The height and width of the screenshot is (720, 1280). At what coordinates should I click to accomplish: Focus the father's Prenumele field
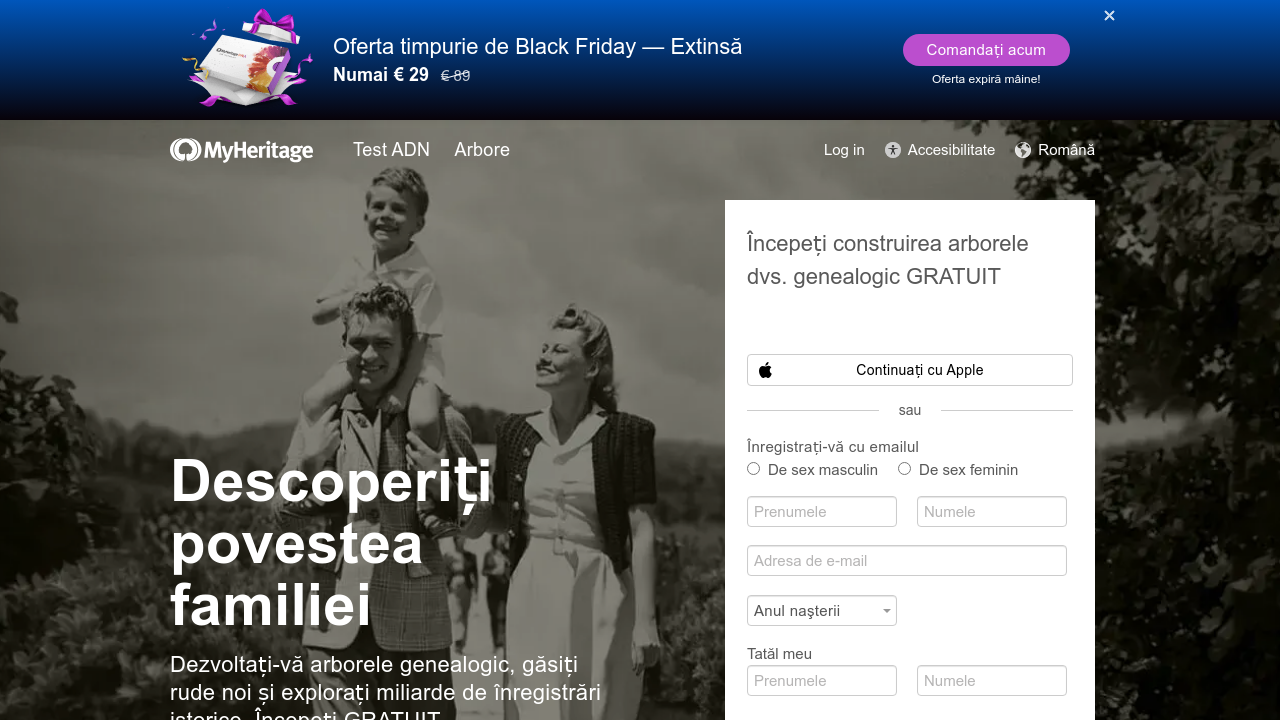[x=822, y=681]
